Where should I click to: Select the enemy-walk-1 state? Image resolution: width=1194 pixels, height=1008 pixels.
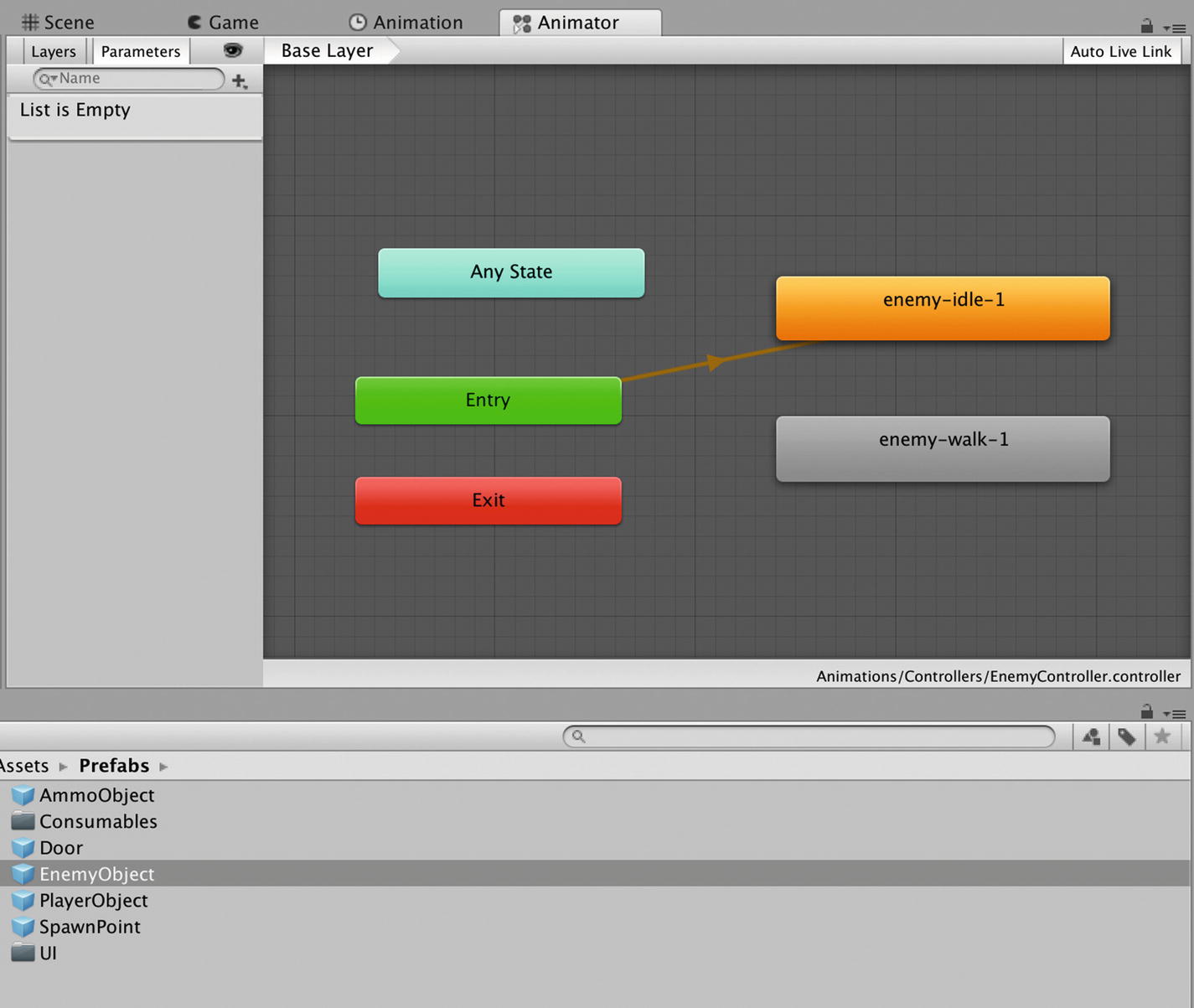[x=943, y=448]
